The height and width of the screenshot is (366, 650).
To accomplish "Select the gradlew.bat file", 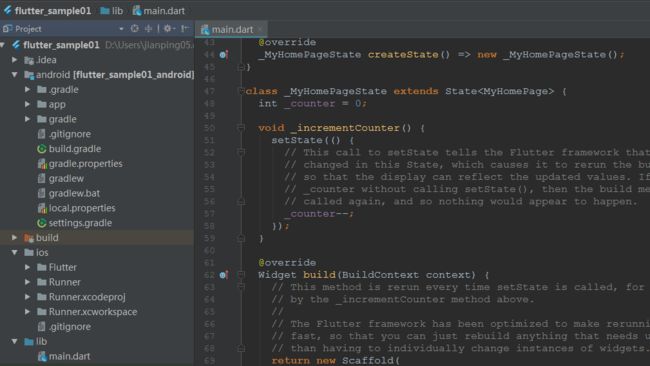I will coord(74,193).
